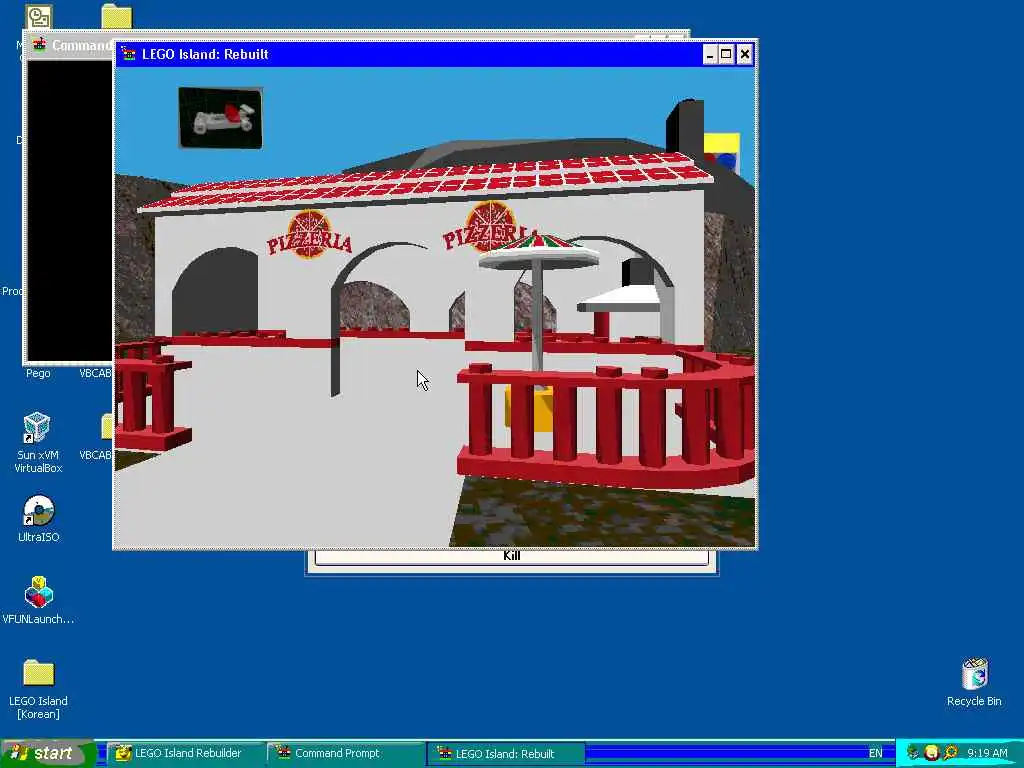
Task: Click the first pizzeria sign on the building
Action: [x=310, y=234]
